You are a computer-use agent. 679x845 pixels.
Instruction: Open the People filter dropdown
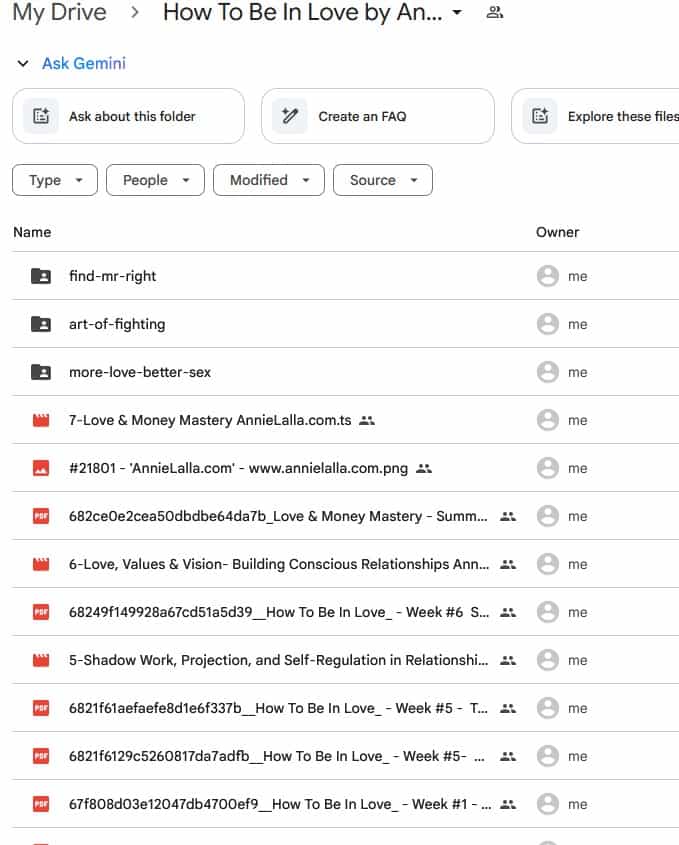tap(155, 180)
